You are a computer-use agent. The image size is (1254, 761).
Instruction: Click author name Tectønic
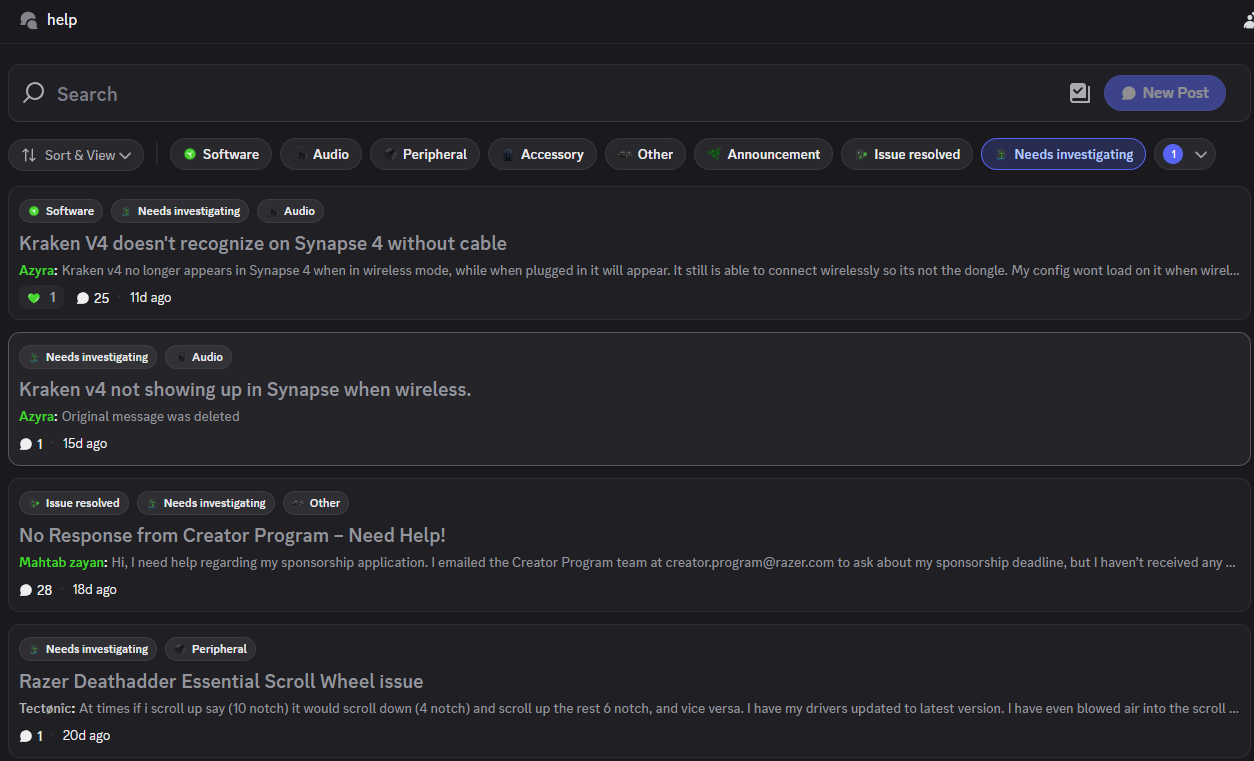click(x=47, y=708)
